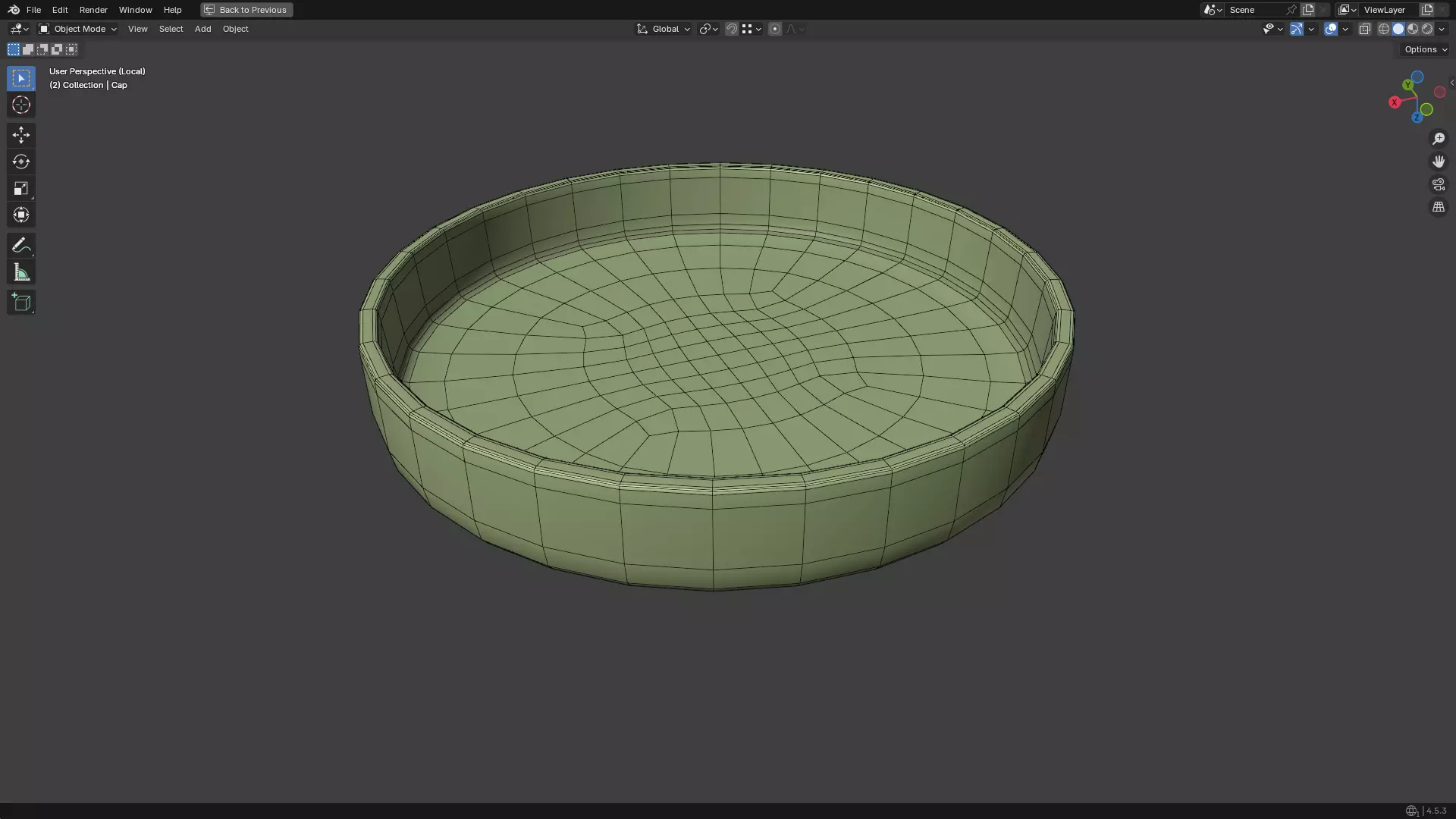This screenshot has height=819, width=1456.
Task: Choose the Rotate tool
Action: [21, 162]
